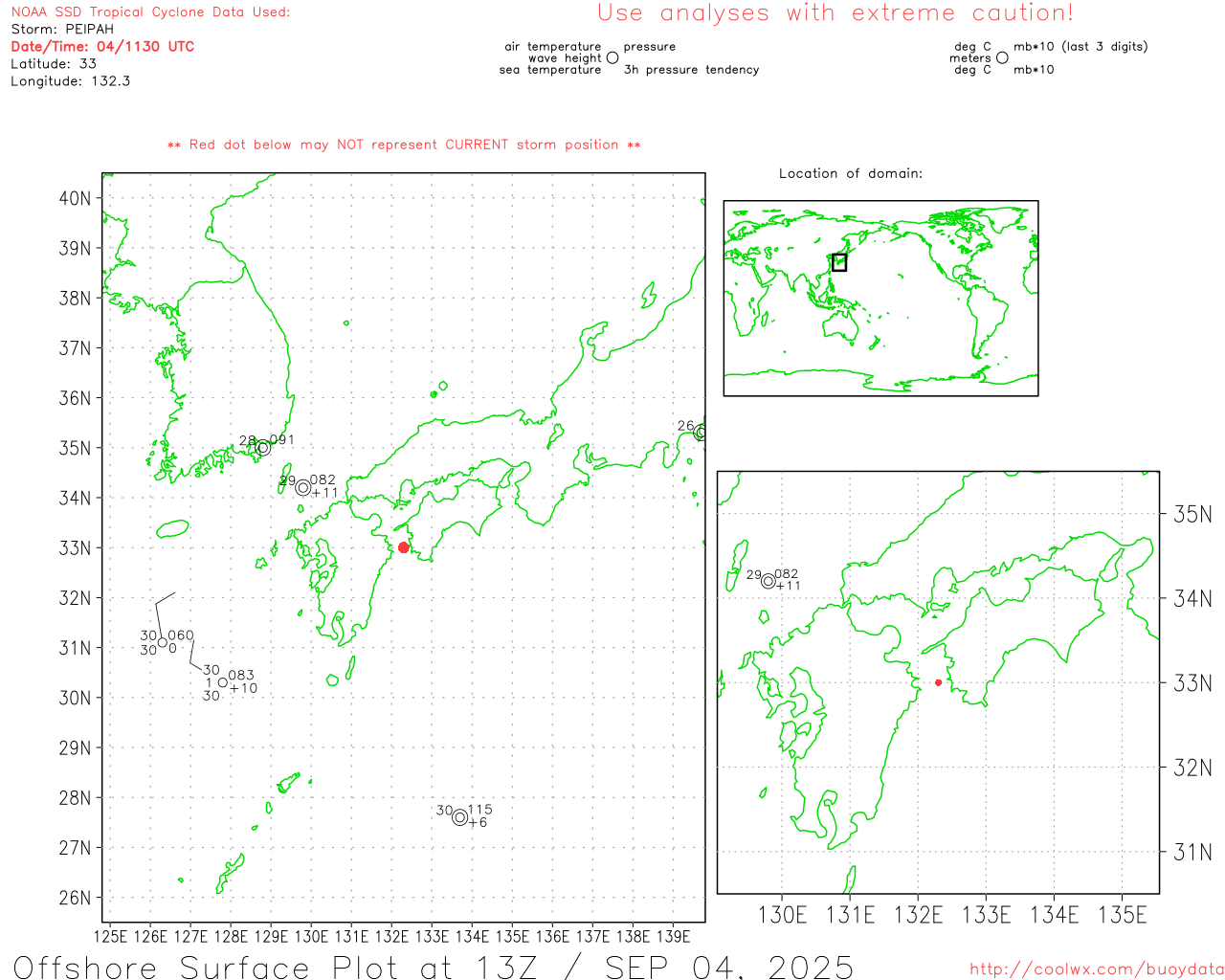The width and height of the screenshot is (1225, 980).
Task: Click pressure value '115' near 27.5N
Action: coord(480,810)
